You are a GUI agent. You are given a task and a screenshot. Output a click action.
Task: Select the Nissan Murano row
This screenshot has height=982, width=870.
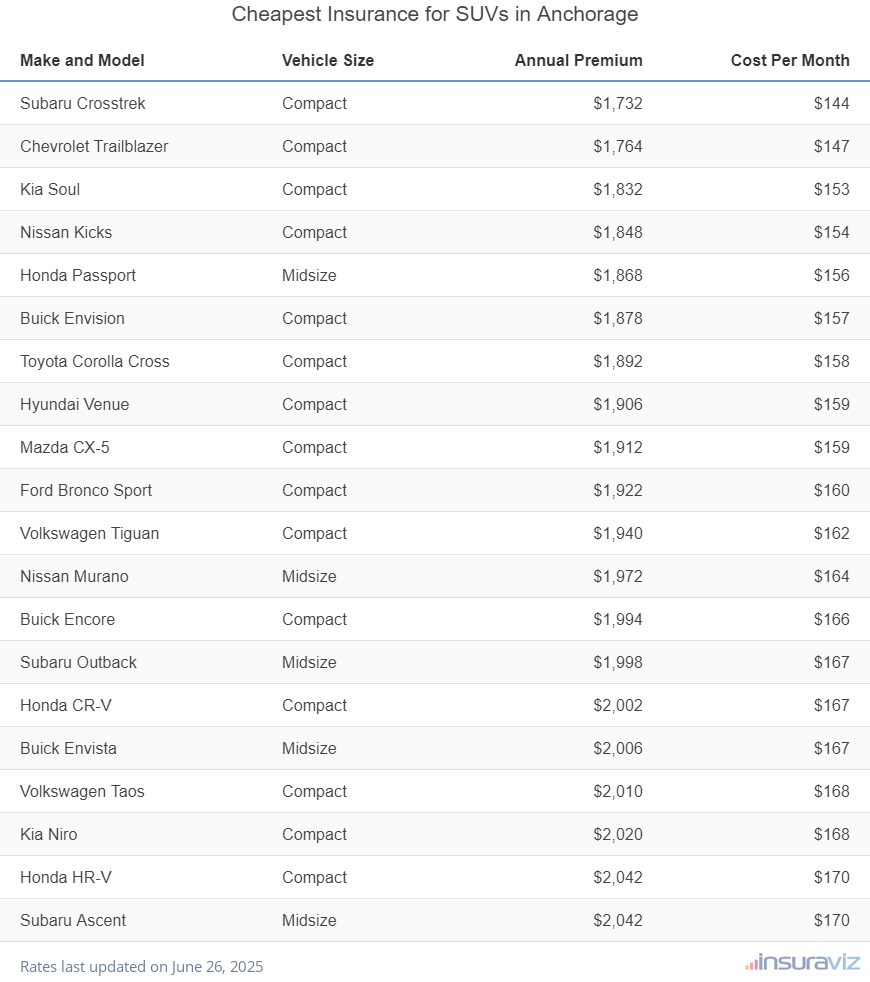click(74, 576)
